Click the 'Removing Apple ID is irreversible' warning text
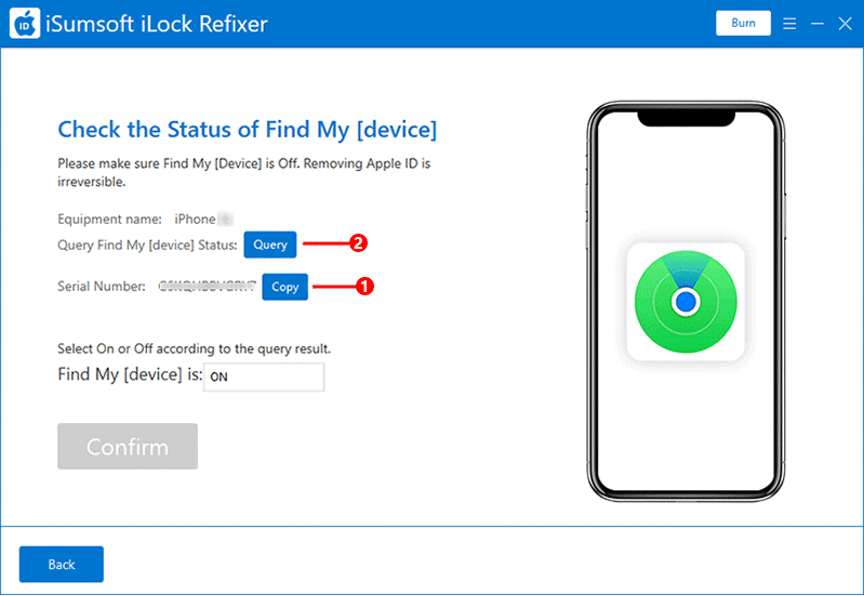Image resolution: width=864 pixels, height=596 pixels. click(244, 172)
